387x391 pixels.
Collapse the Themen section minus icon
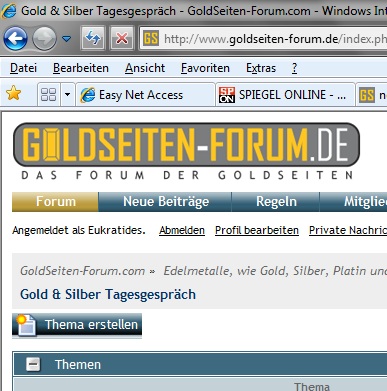[33, 364]
